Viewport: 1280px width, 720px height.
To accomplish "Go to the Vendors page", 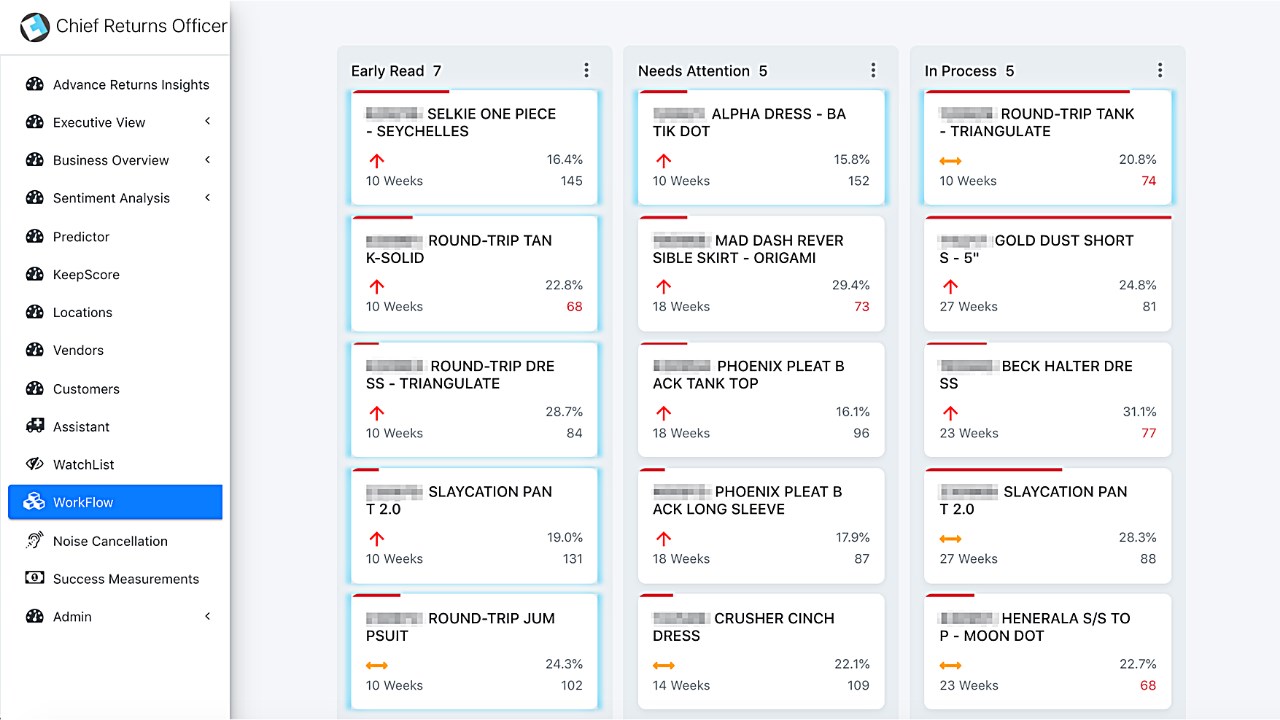I will coord(78,350).
